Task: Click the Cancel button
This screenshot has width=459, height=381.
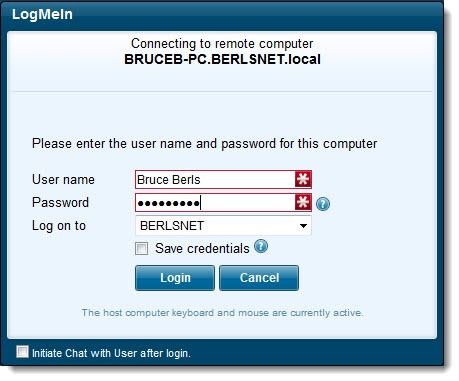Action: [x=259, y=278]
